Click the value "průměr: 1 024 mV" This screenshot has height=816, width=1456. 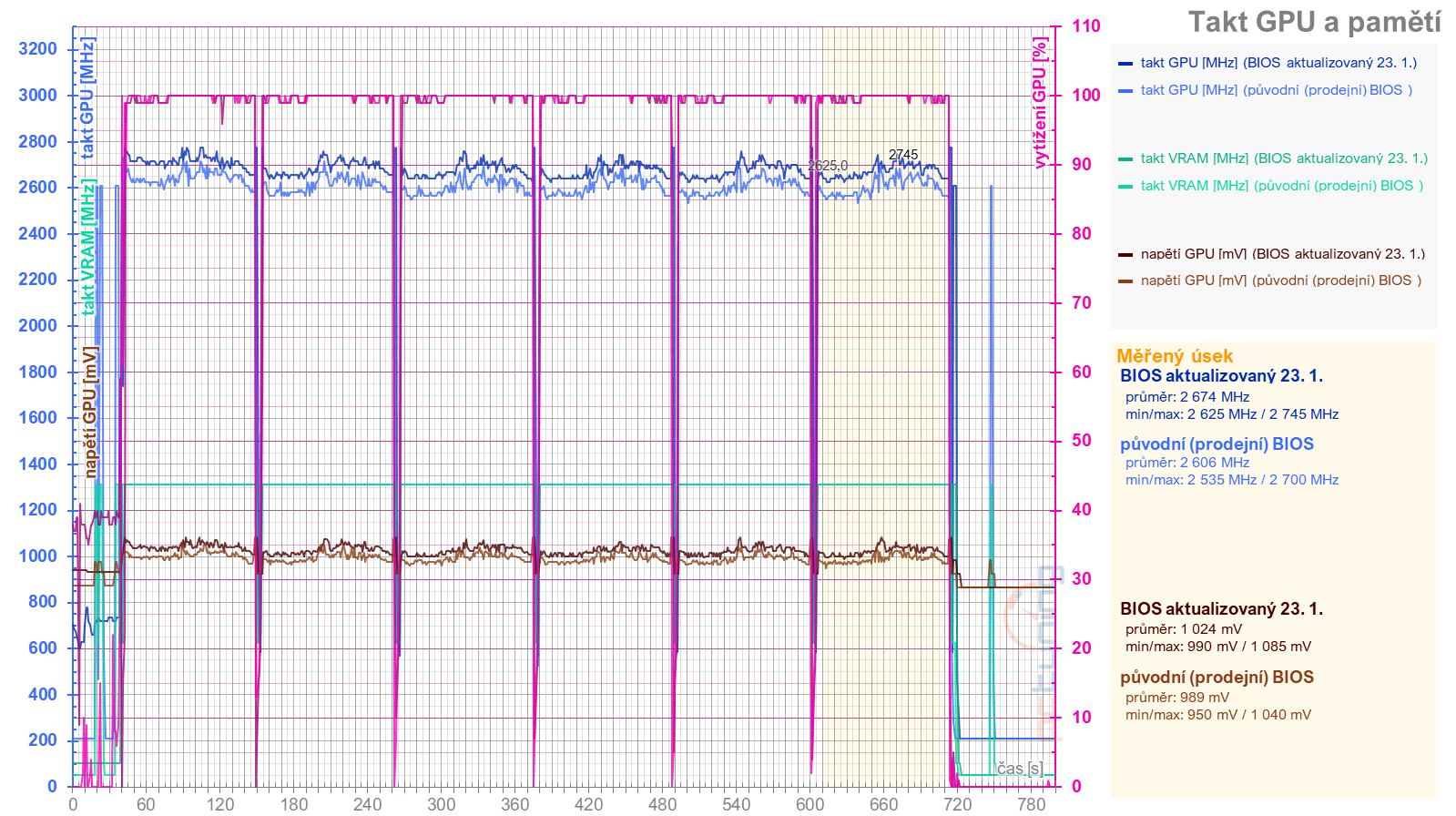click(1184, 629)
